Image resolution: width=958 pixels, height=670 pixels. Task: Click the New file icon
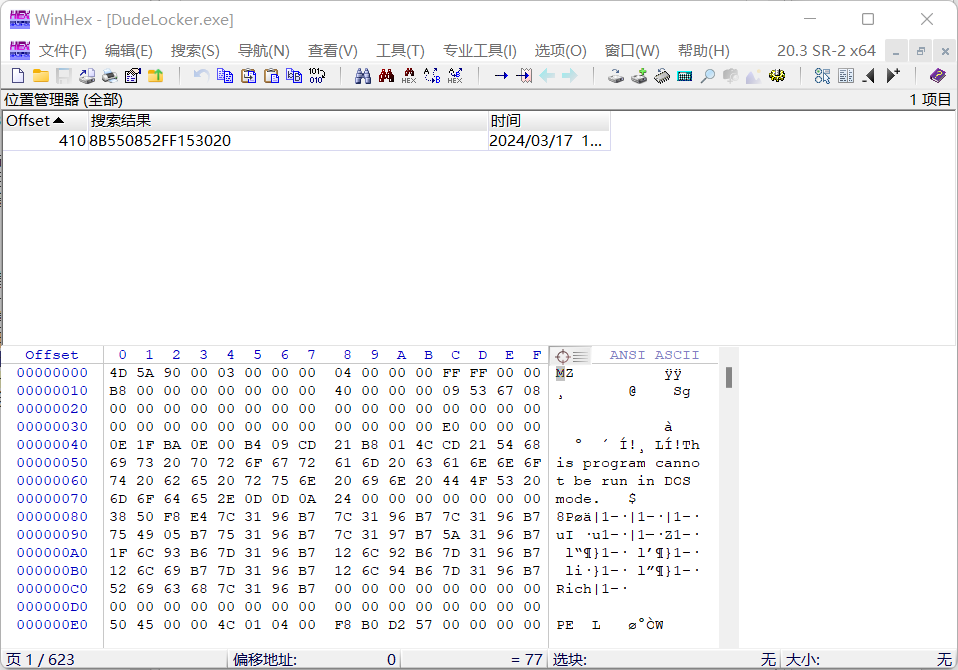pyautogui.click(x=18, y=76)
